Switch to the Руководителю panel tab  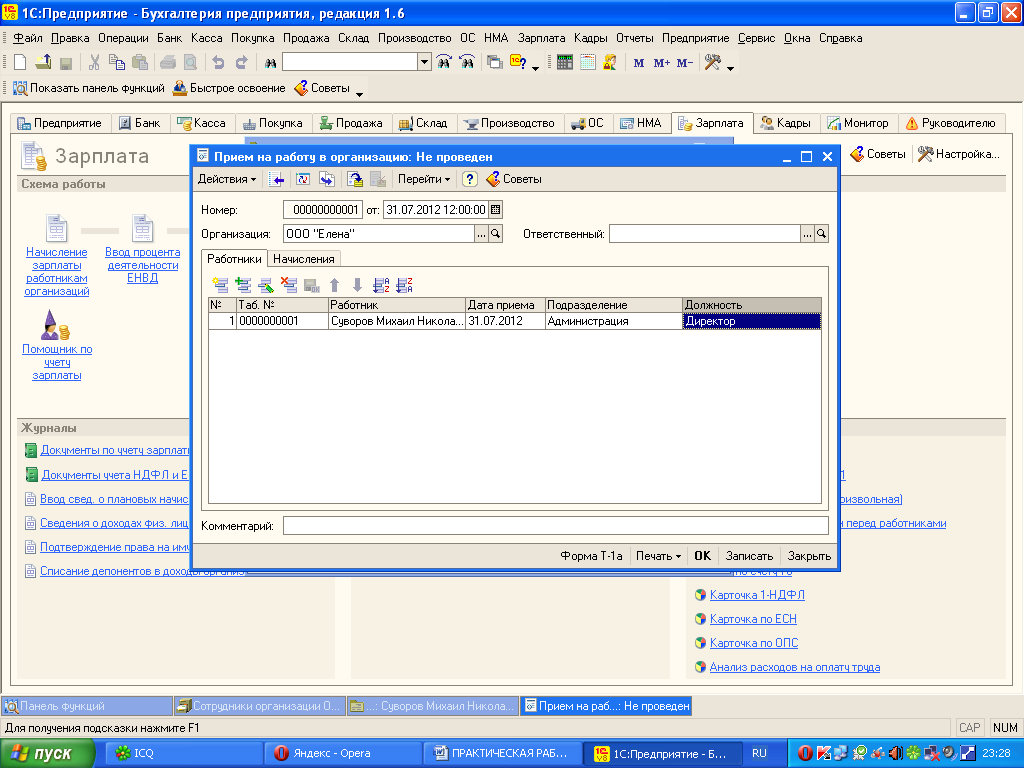click(951, 123)
